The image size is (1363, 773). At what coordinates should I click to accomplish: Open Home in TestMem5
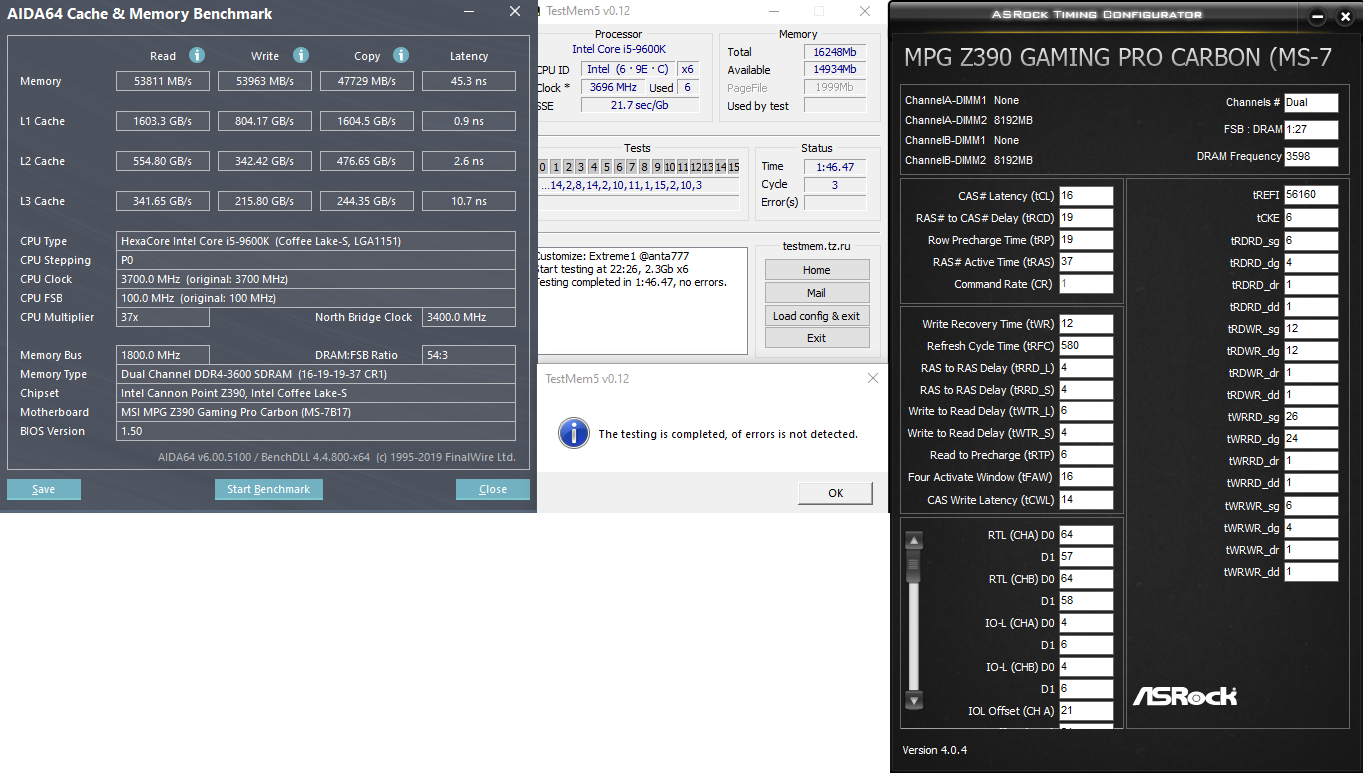(x=817, y=270)
